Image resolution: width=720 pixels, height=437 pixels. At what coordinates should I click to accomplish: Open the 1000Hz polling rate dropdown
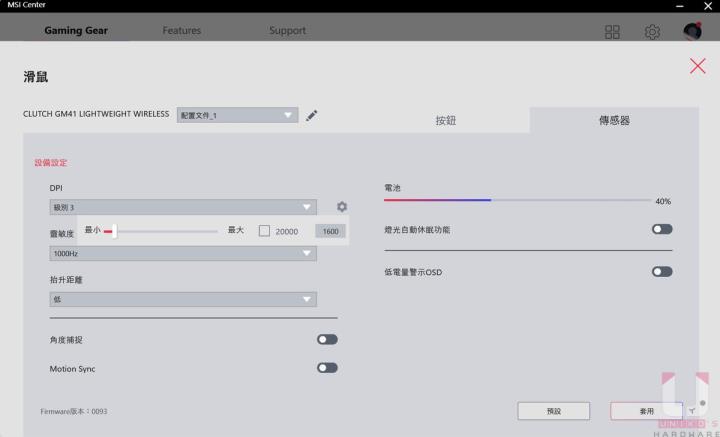[x=183, y=253]
